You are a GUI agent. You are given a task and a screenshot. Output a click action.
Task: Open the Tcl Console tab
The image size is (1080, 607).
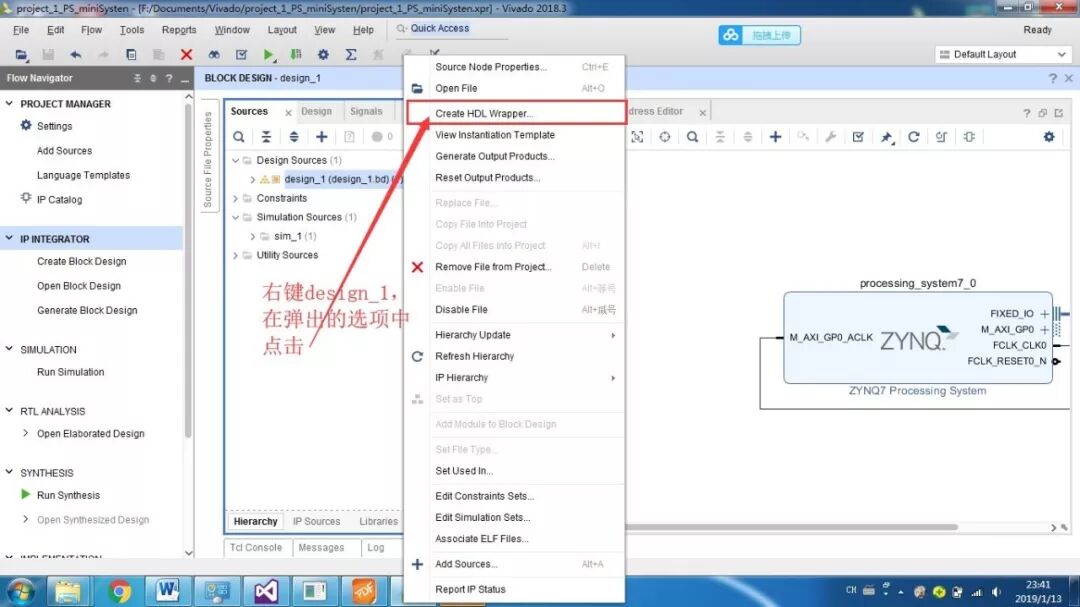click(x=256, y=548)
